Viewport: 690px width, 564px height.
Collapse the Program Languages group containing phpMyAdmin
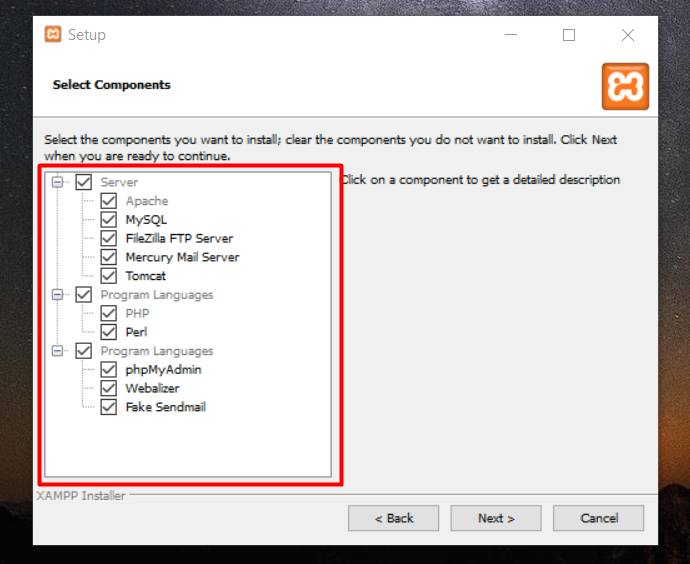tap(58, 351)
